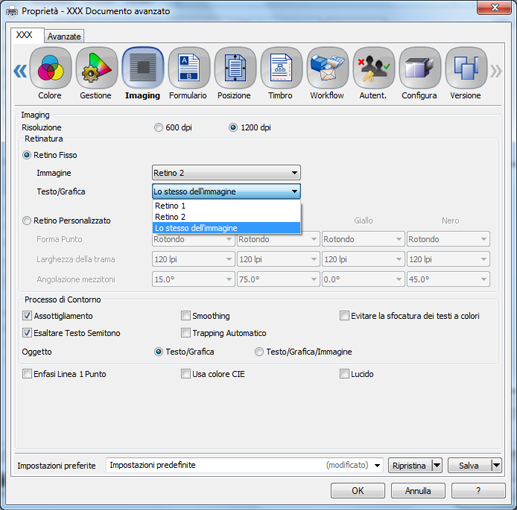Select the Gestione color management icon
517x510 pixels.
pos(97,68)
